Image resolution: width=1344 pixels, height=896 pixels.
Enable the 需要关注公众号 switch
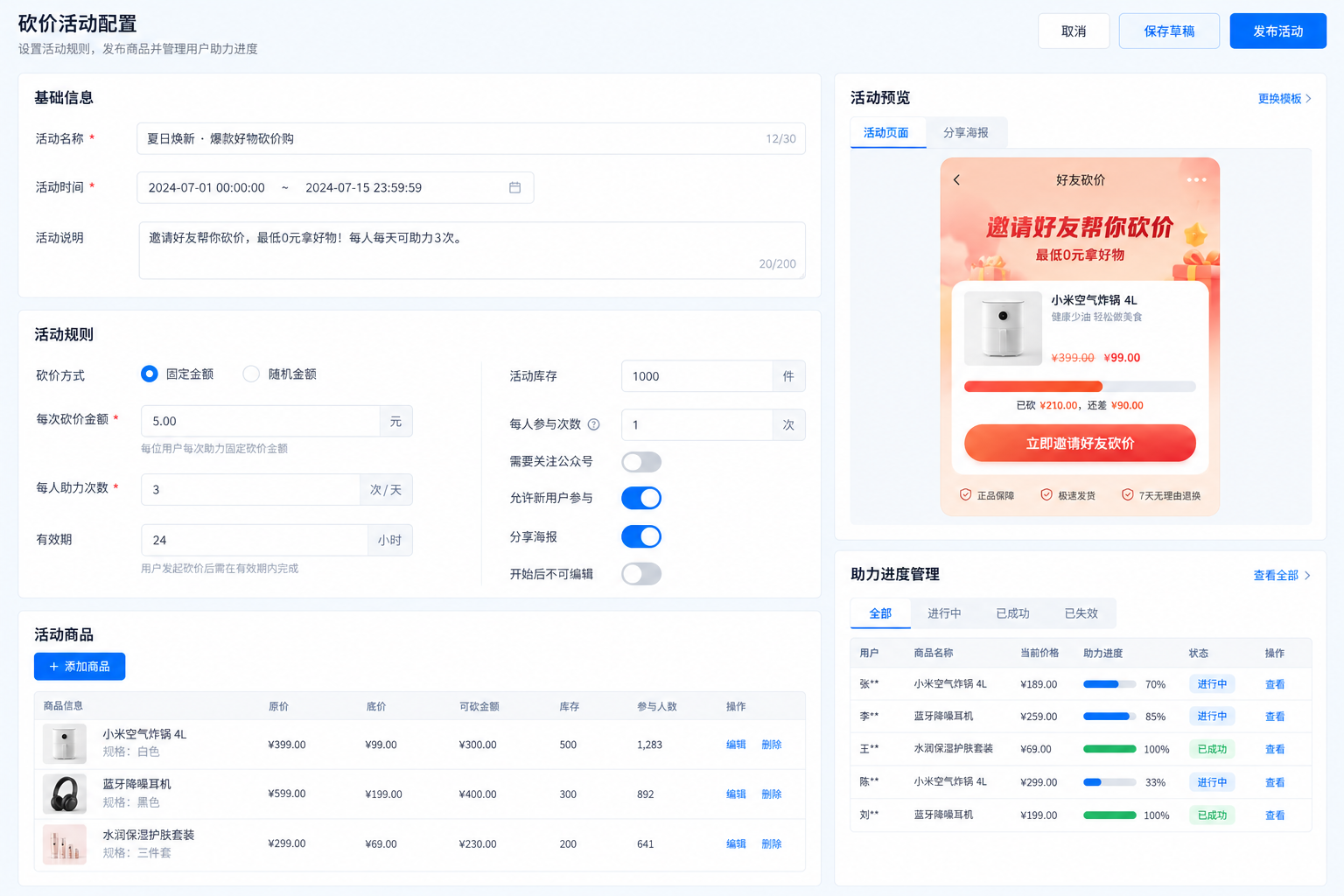pyautogui.click(x=641, y=461)
